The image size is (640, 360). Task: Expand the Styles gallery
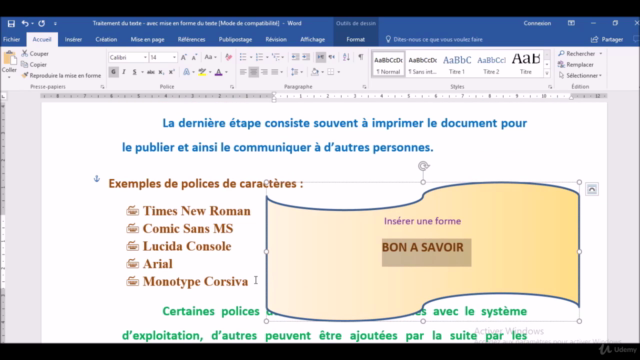tap(547, 74)
